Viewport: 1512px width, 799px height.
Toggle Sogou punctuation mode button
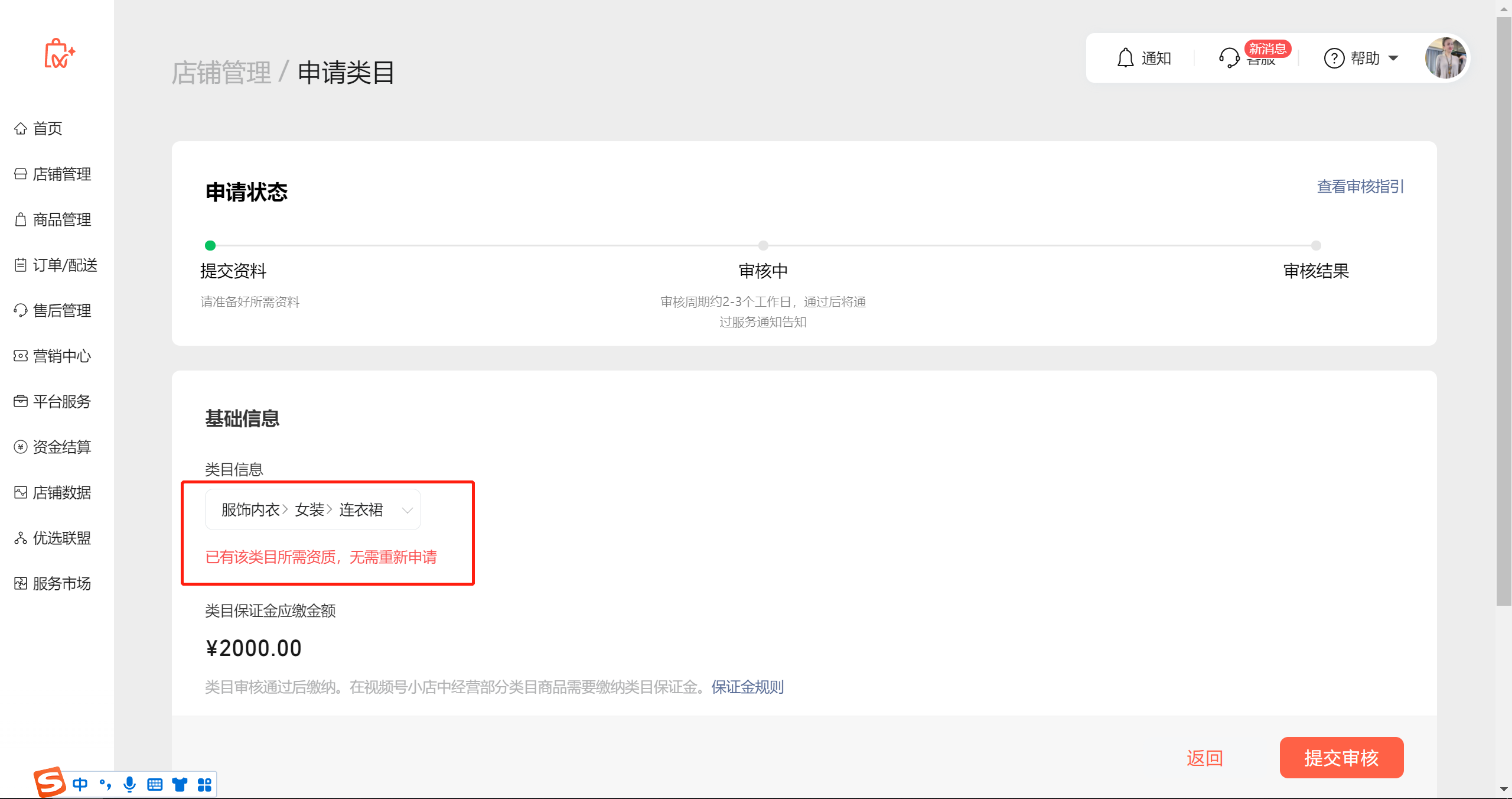(x=105, y=784)
